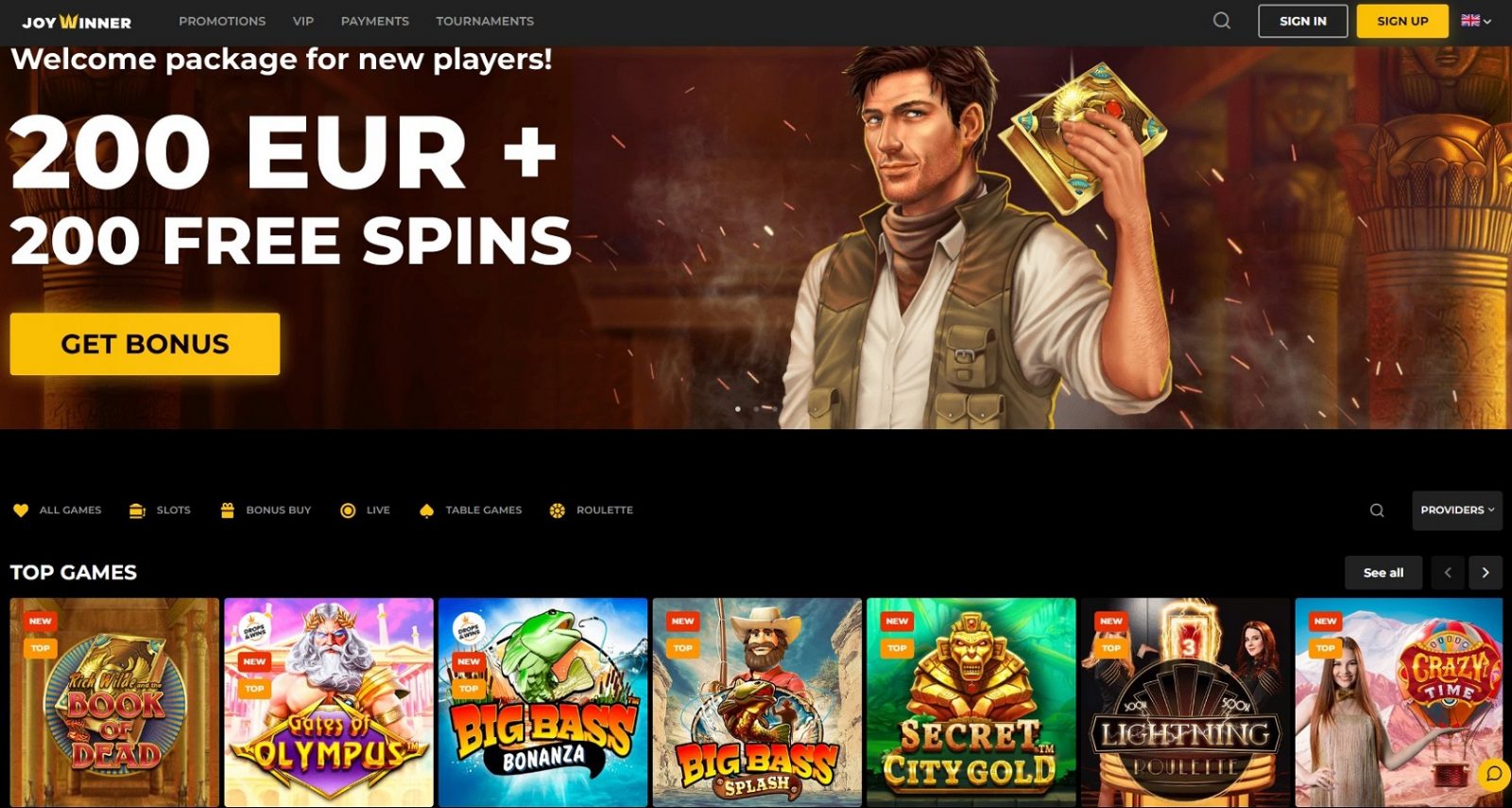Open the Promotions menu item
The image size is (1512, 808).
[x=222, y=21]
